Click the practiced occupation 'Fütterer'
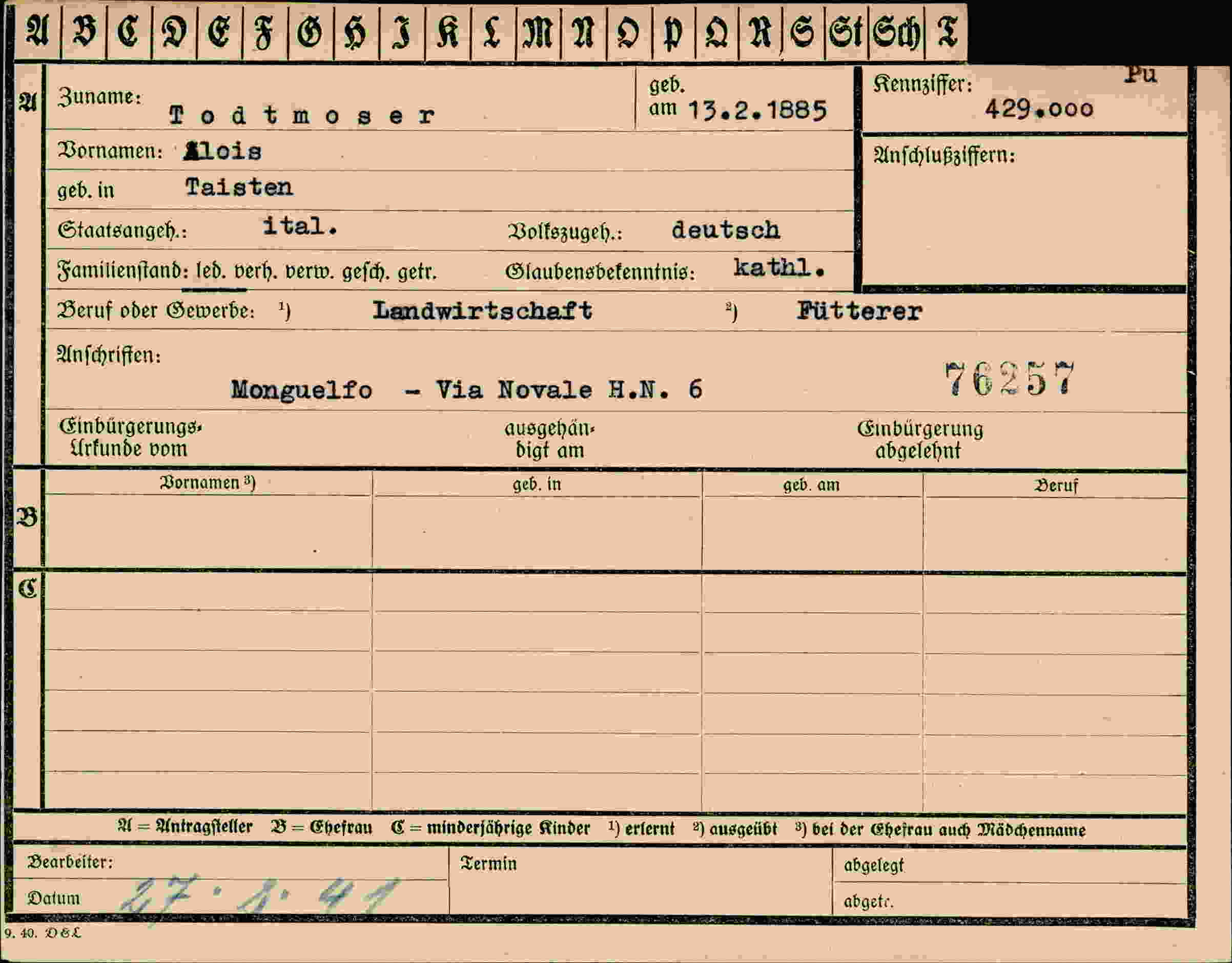1232x963 pixels. [x=859, y=310]
